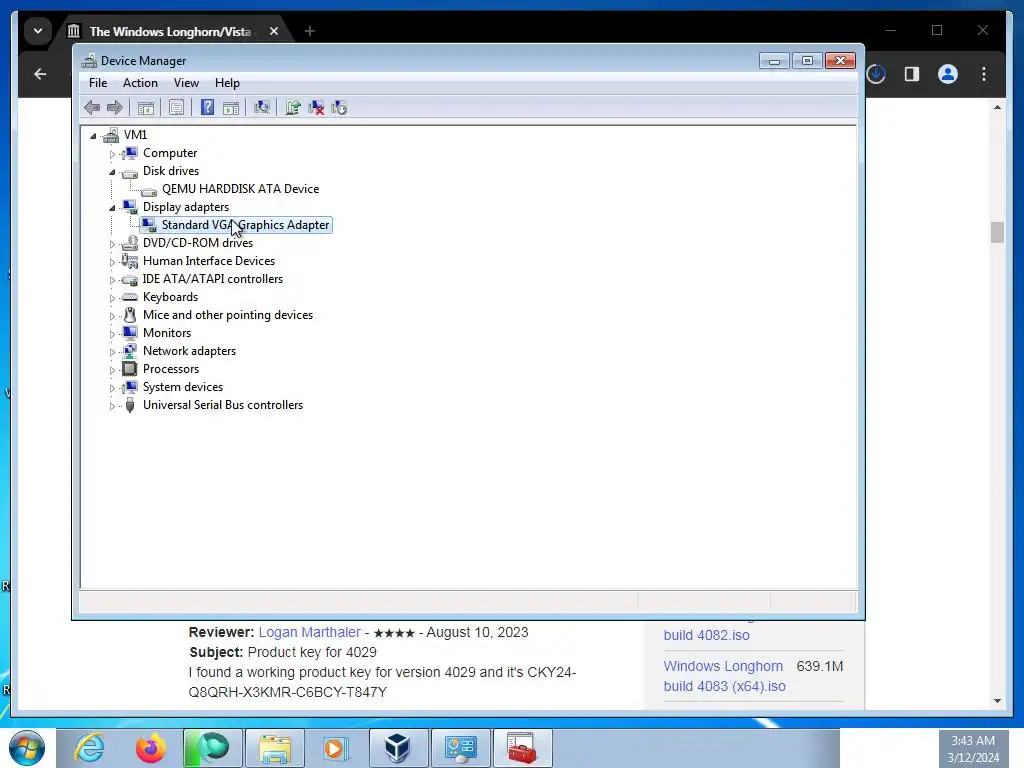Screen dimensions: 1024x768
Task: Expand the DVD/CD-ROM drives category
Action: coord(112,244)
